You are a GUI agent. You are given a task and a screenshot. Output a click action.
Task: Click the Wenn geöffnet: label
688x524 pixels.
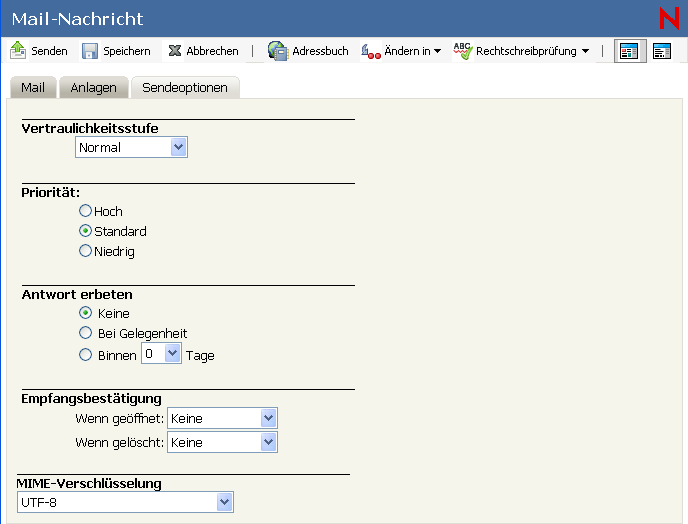tap(119, 419)
